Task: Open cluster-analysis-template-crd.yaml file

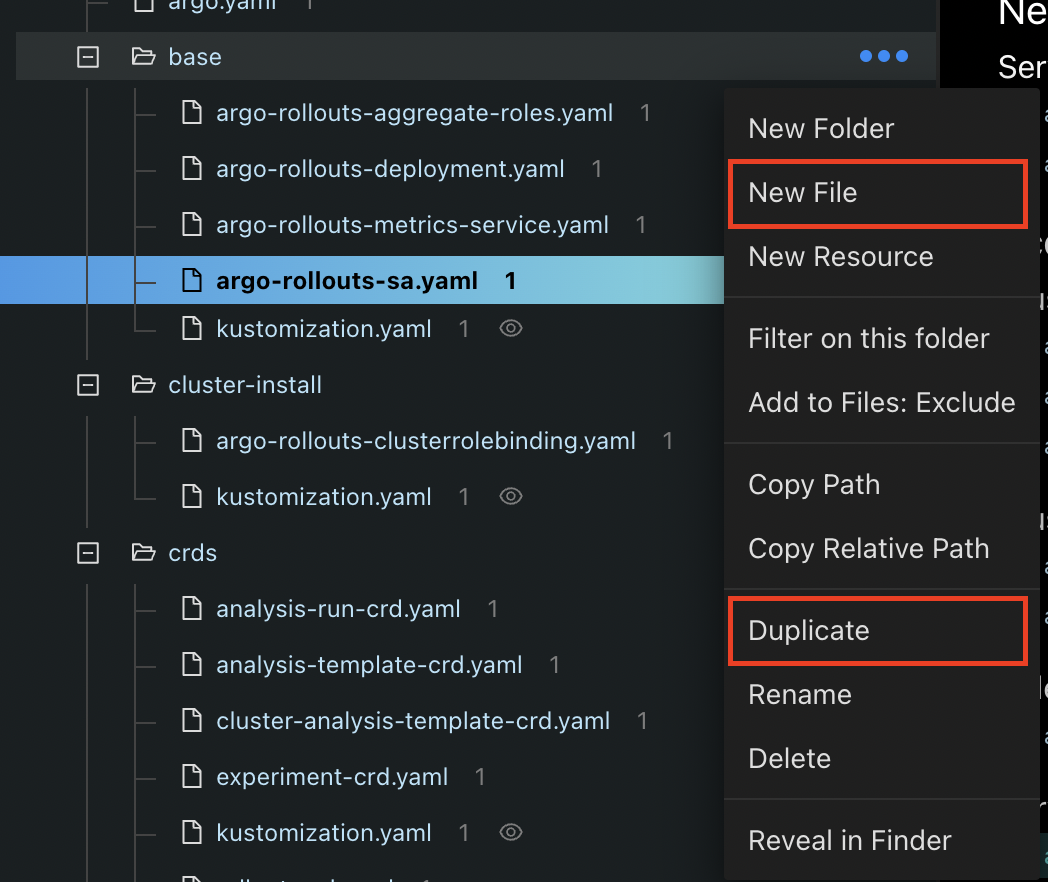Action: pyautogui.click(x=413, y=721)
